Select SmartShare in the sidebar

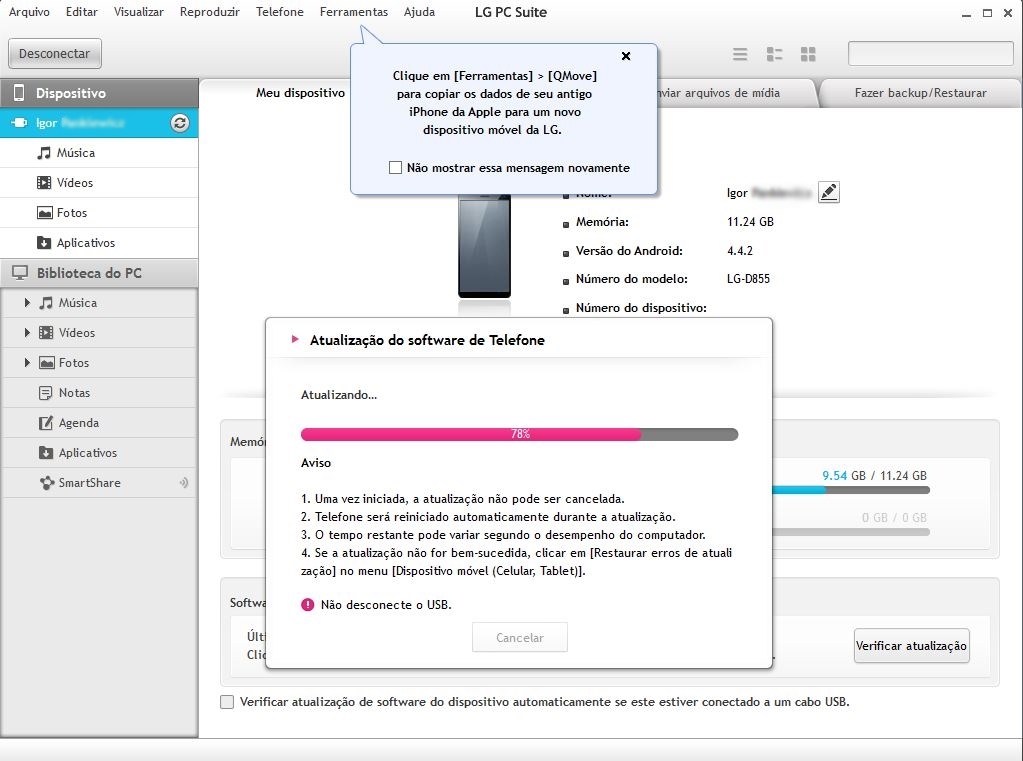click(x=99, y=483)
